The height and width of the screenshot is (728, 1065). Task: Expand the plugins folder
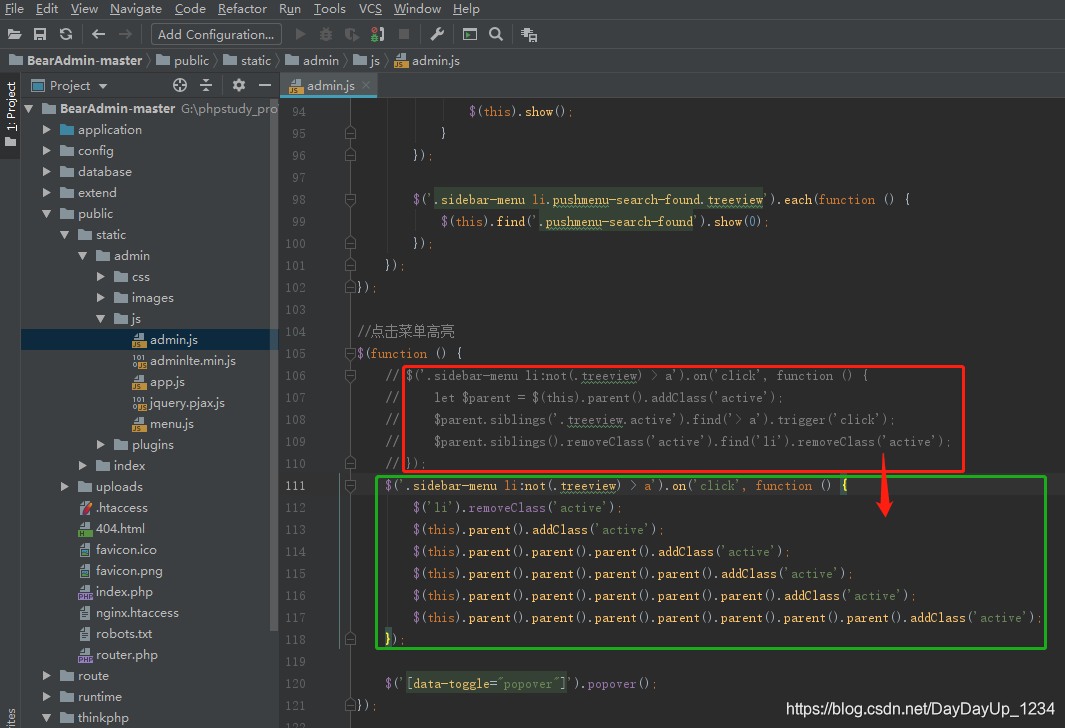click(x=101, y=444)
